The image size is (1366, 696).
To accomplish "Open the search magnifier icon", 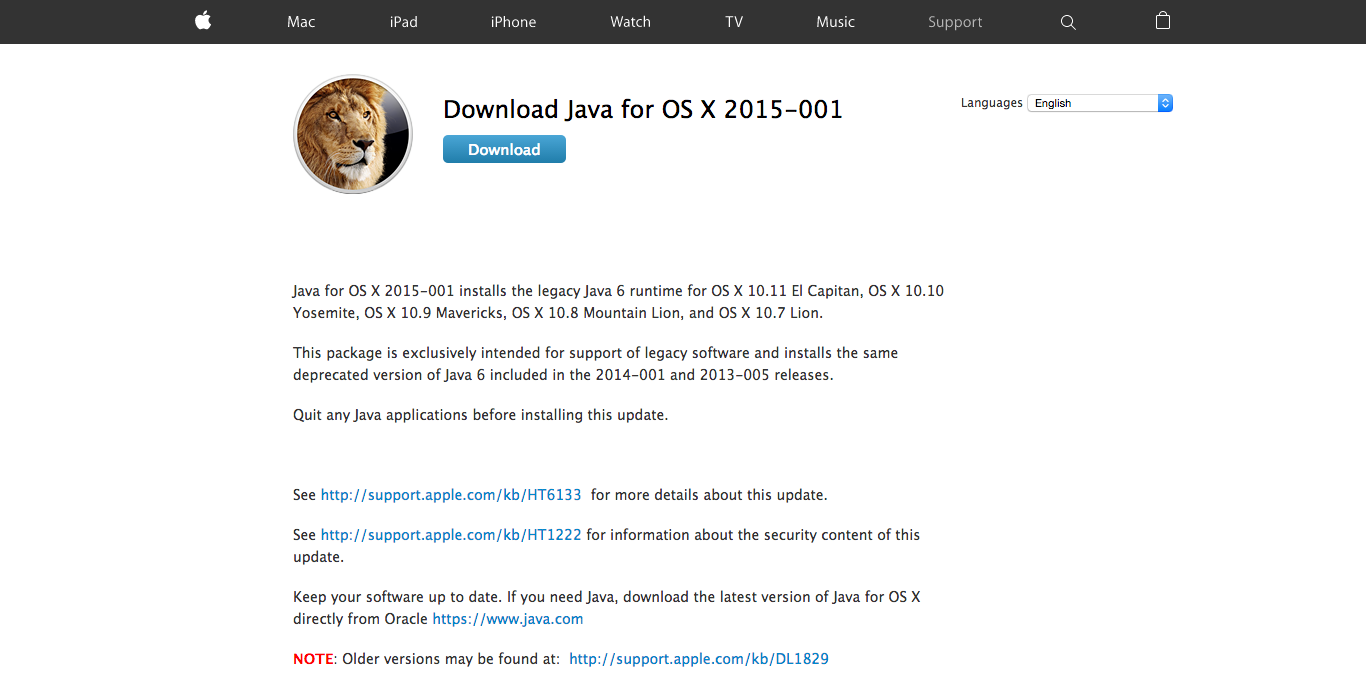I will [x=1068, y=22].
